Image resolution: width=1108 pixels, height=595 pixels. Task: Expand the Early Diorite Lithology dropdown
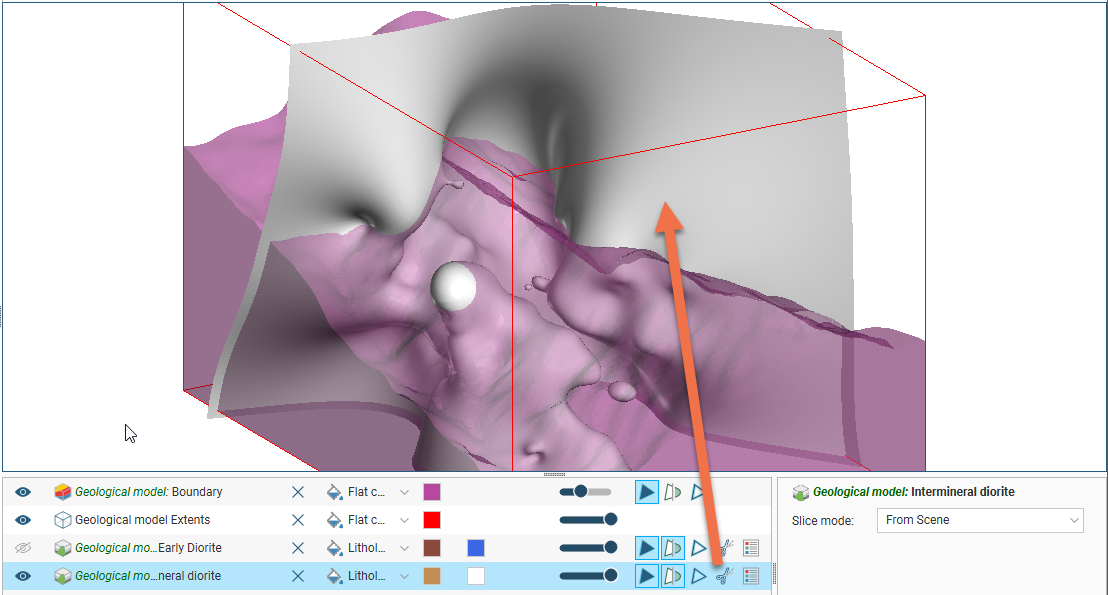pos(404,548)
